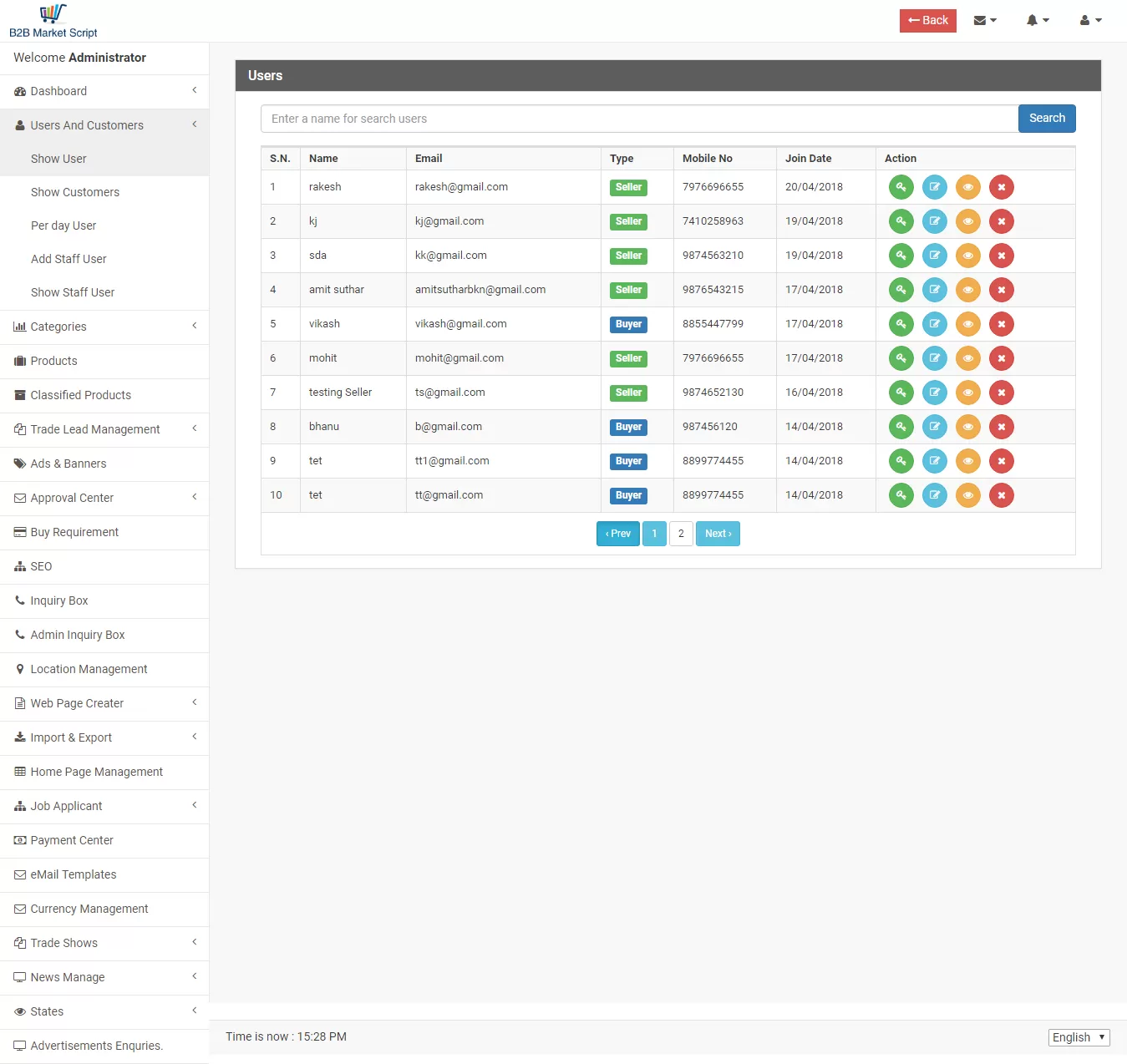Expand the Dashboard sidebar menu
This screenshot has height=1064, width=1127.
(x=104, y=91)
